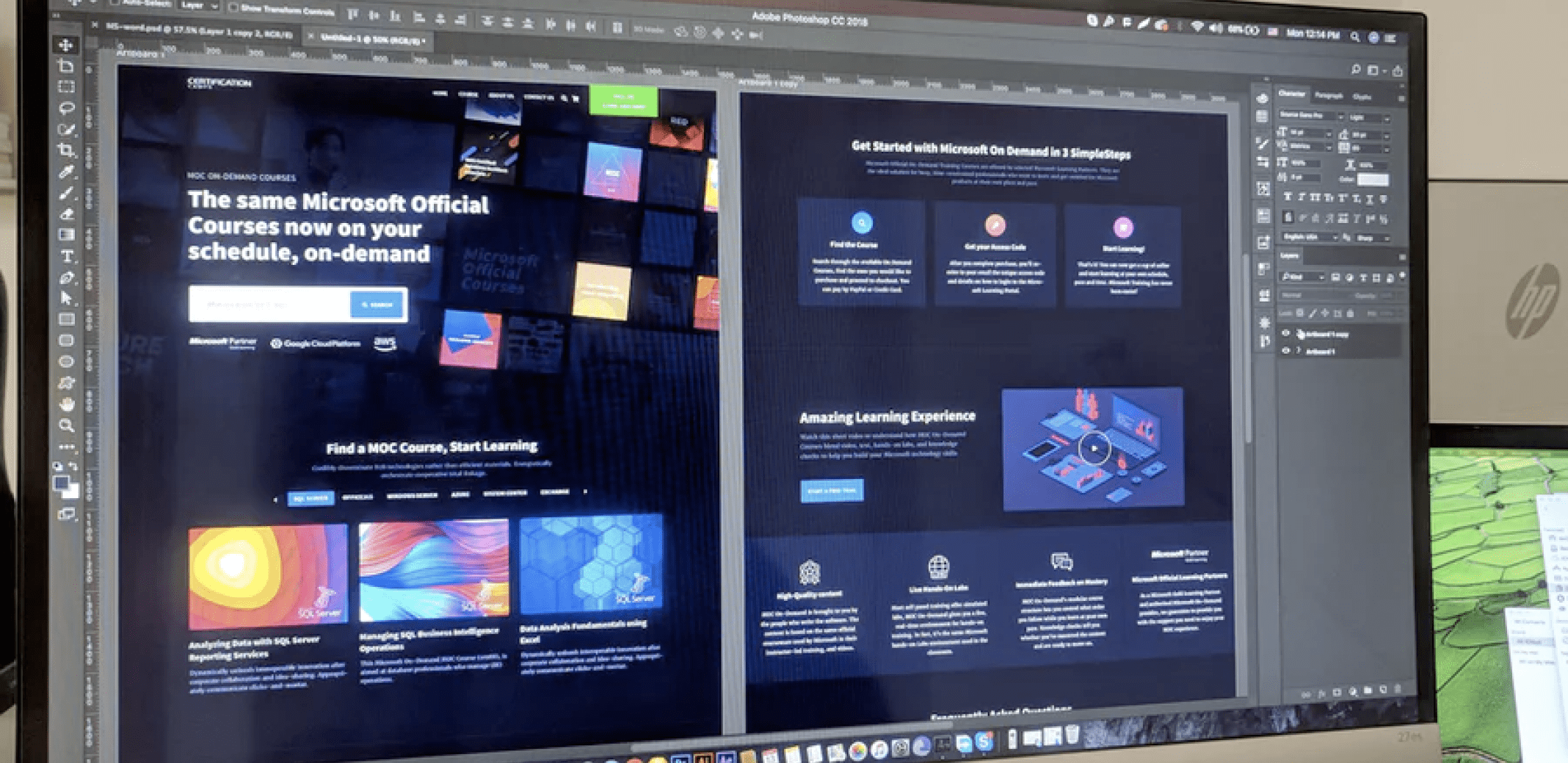Swap foreground and background colors
Image resolution: width=1568 pixels, height=763 pixels.
[x=73, y=466]
